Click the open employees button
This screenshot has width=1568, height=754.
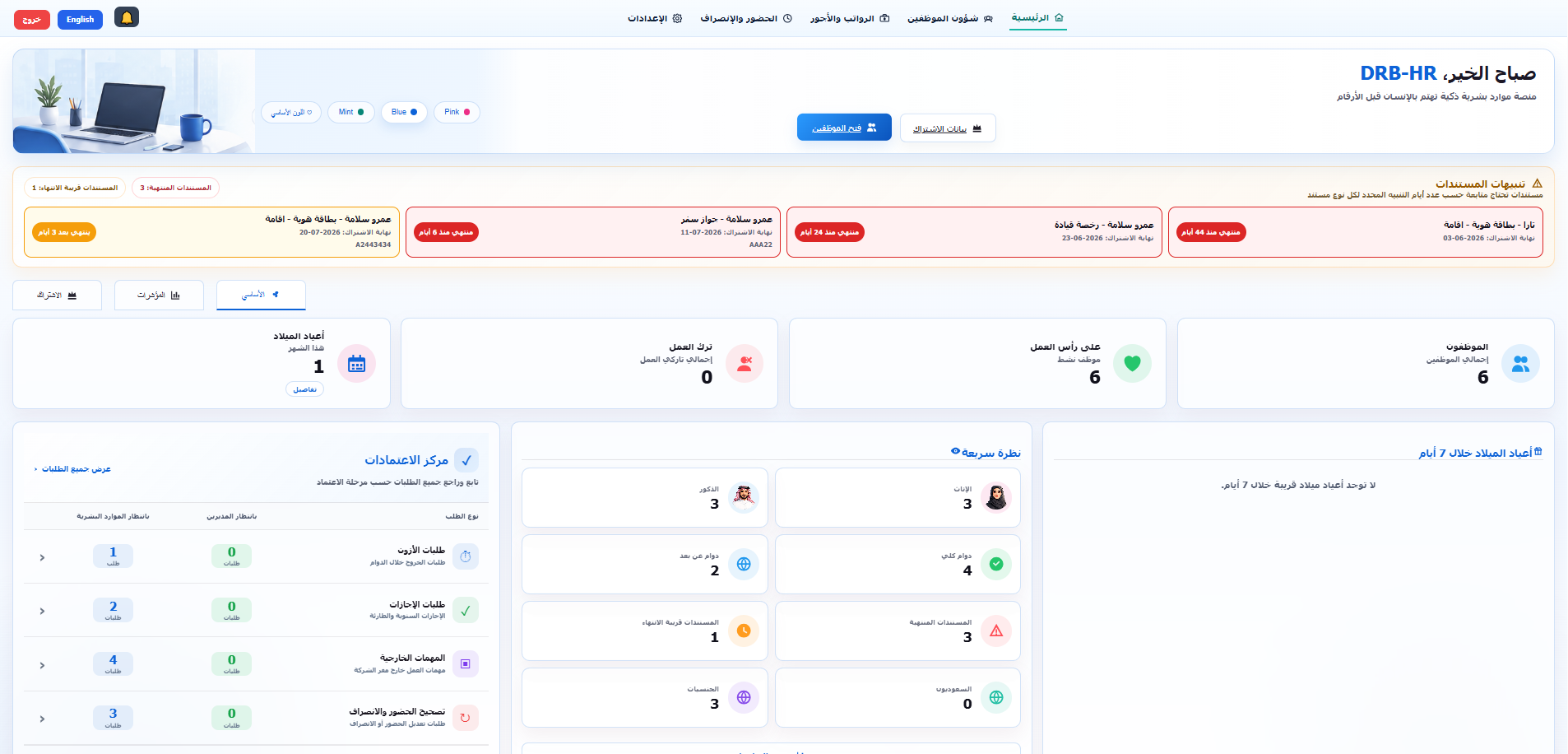tap(844, 128)
